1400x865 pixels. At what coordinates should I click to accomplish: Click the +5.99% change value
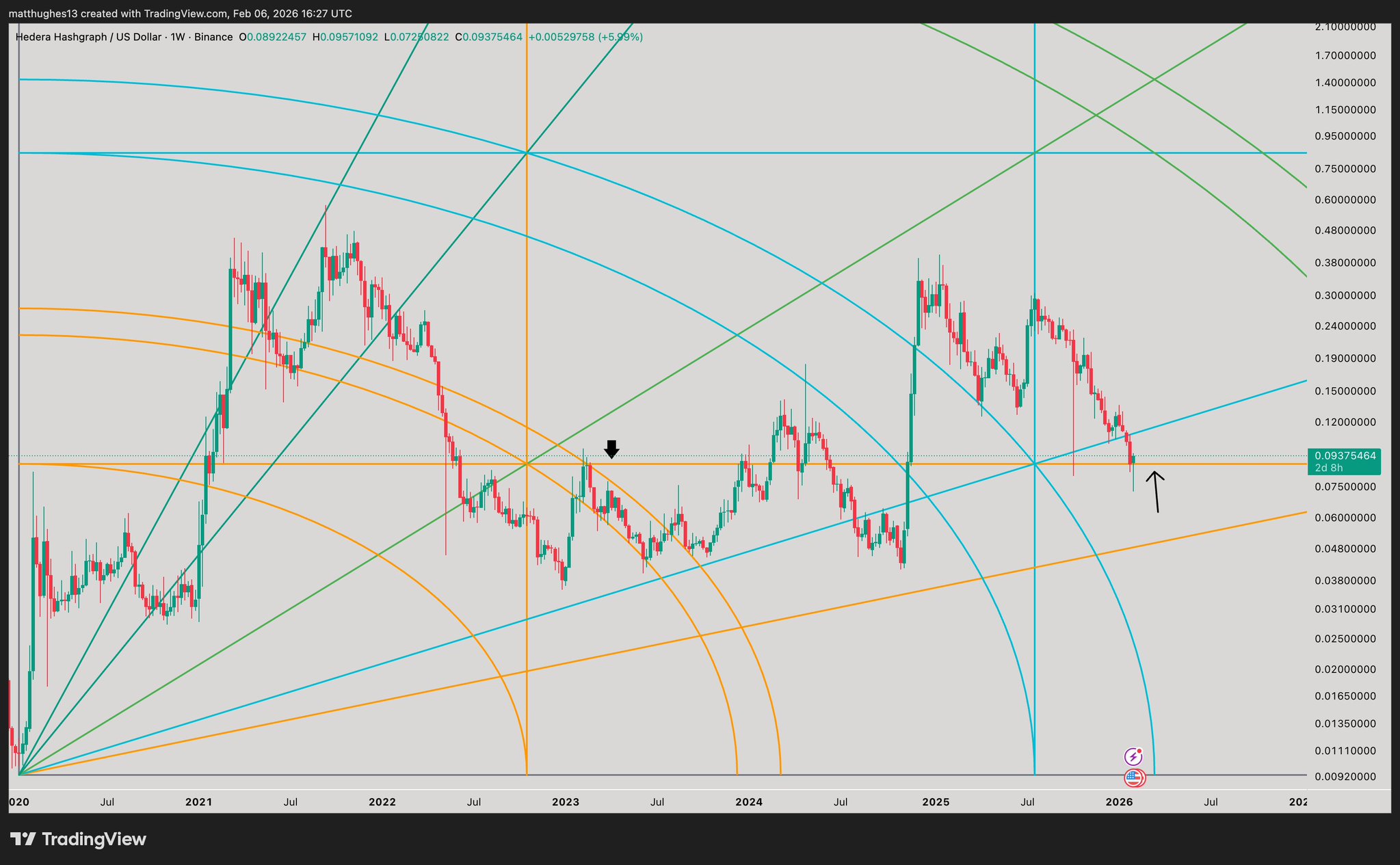point(620,37)
